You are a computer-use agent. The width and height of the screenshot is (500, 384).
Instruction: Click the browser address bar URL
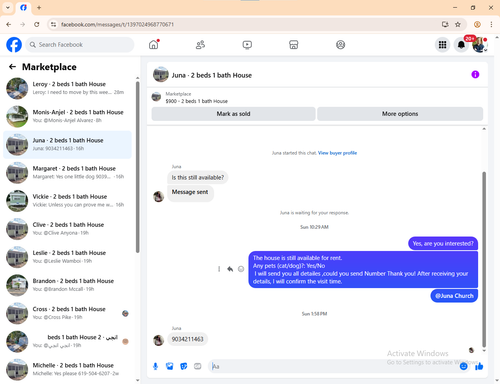point(117,24)
